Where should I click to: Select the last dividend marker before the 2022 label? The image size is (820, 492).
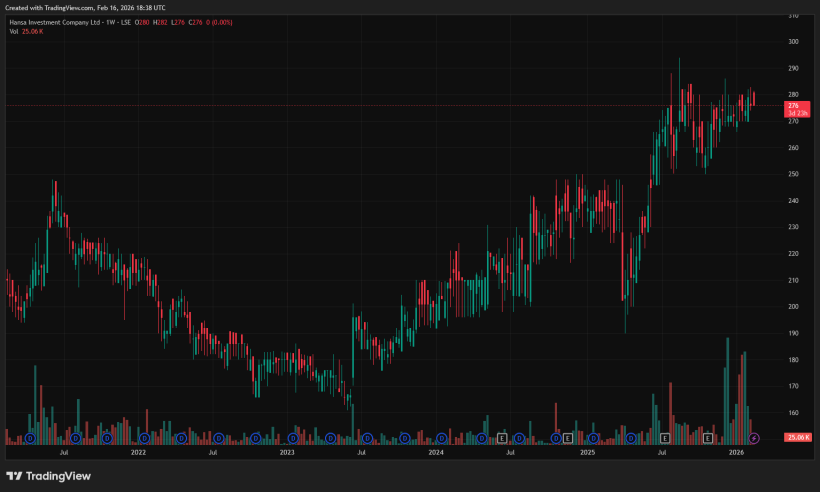tap(107, 438)
